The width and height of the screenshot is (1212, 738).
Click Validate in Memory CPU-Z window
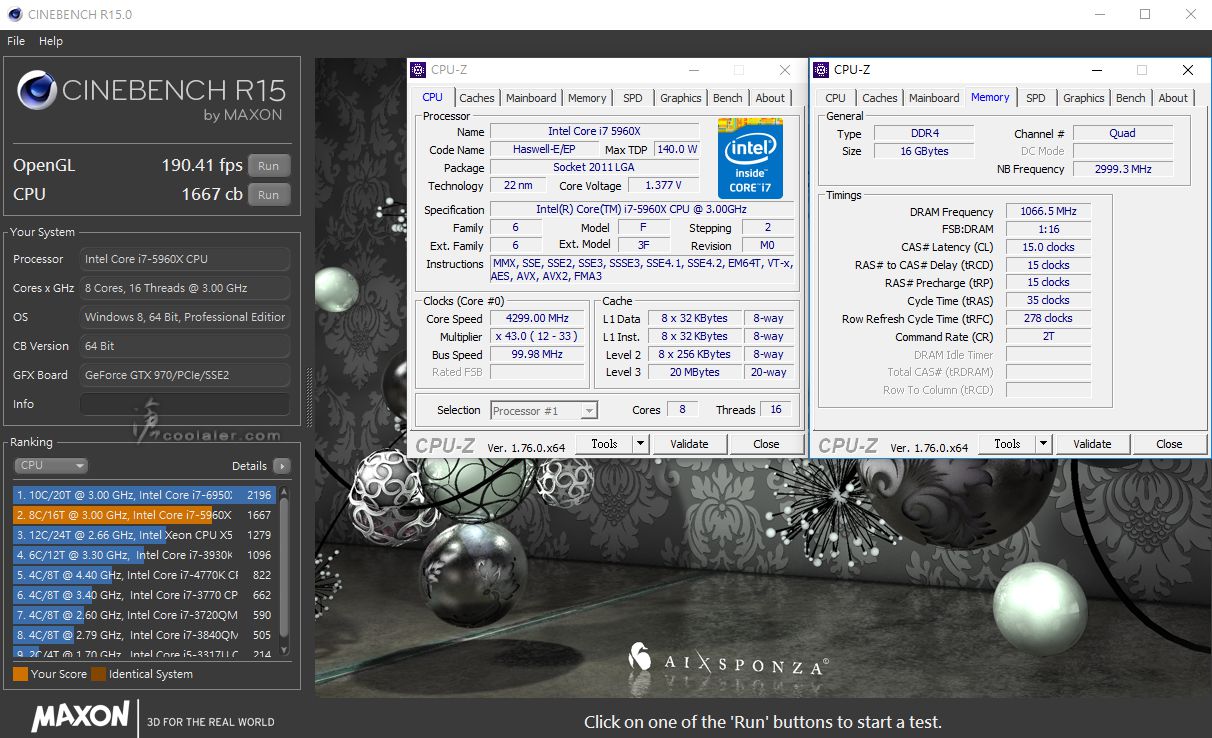tap(1092, 444)
